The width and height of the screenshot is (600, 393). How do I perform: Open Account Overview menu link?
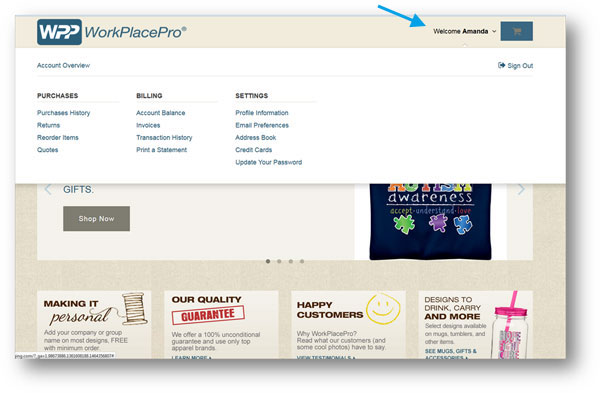click(64, 65)
